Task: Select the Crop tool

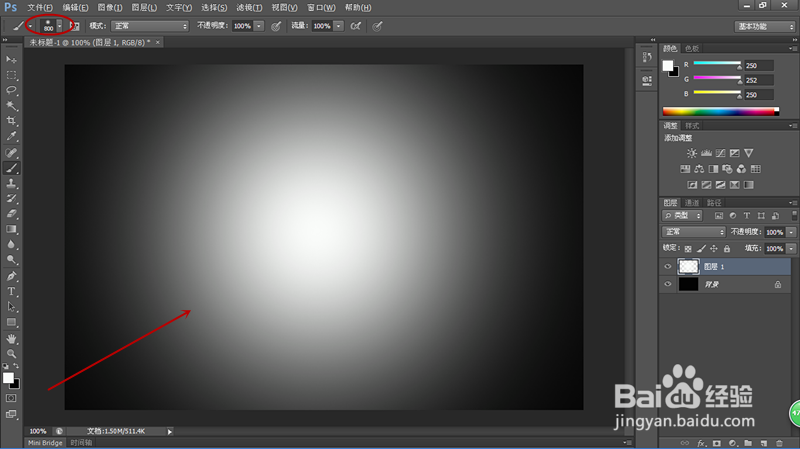Action: point(11,121)
